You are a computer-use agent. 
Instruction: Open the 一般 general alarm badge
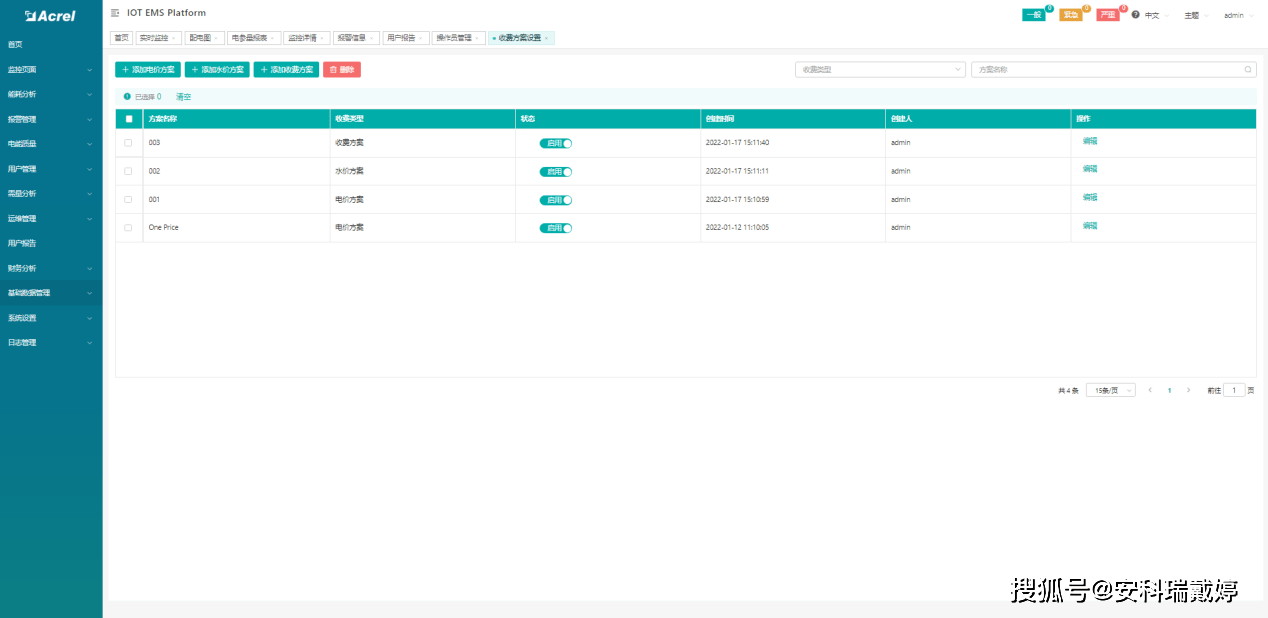[1033, 15]
